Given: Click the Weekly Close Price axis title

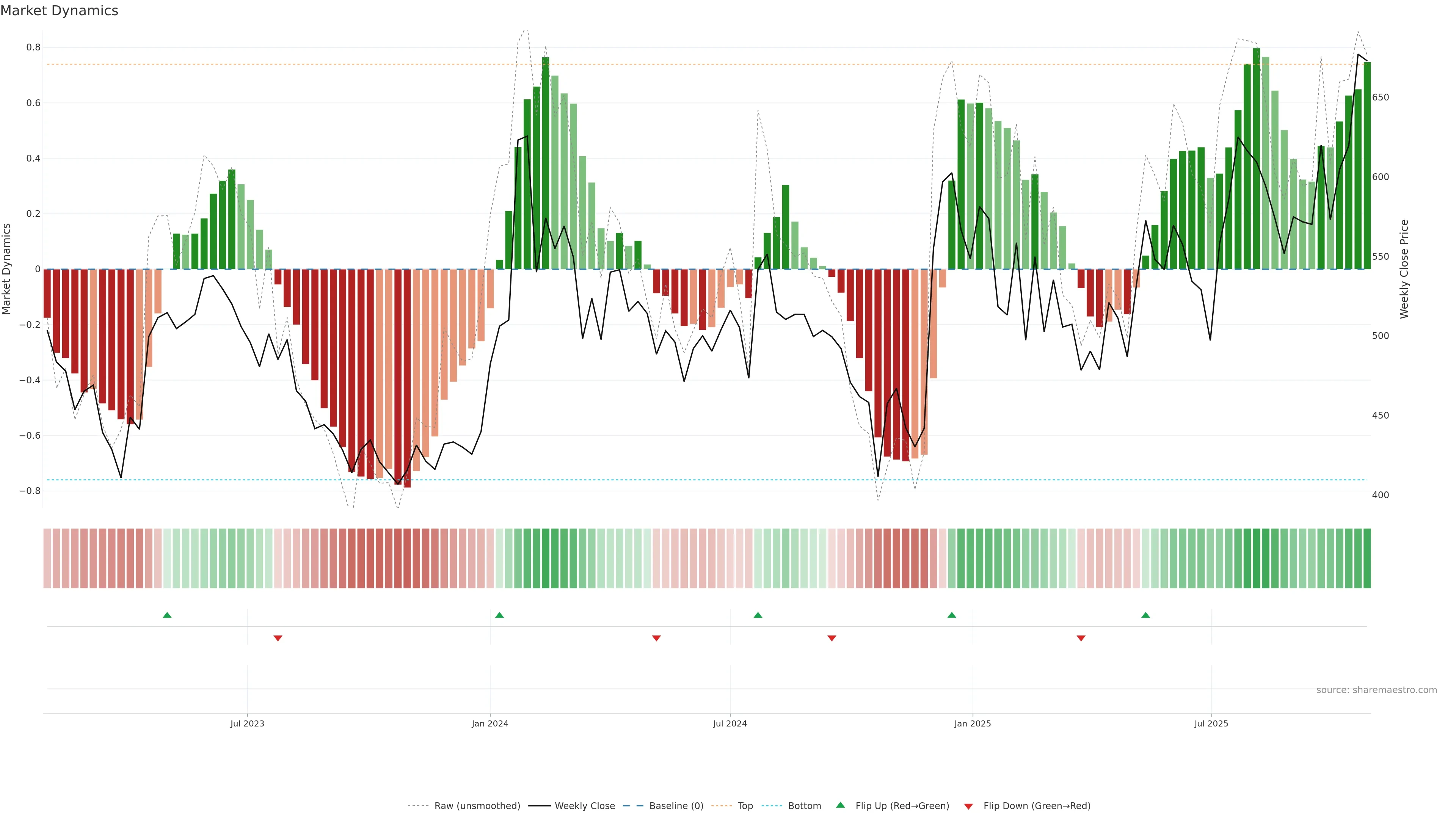Looking at the screenshot, I should pos(1404,269).
